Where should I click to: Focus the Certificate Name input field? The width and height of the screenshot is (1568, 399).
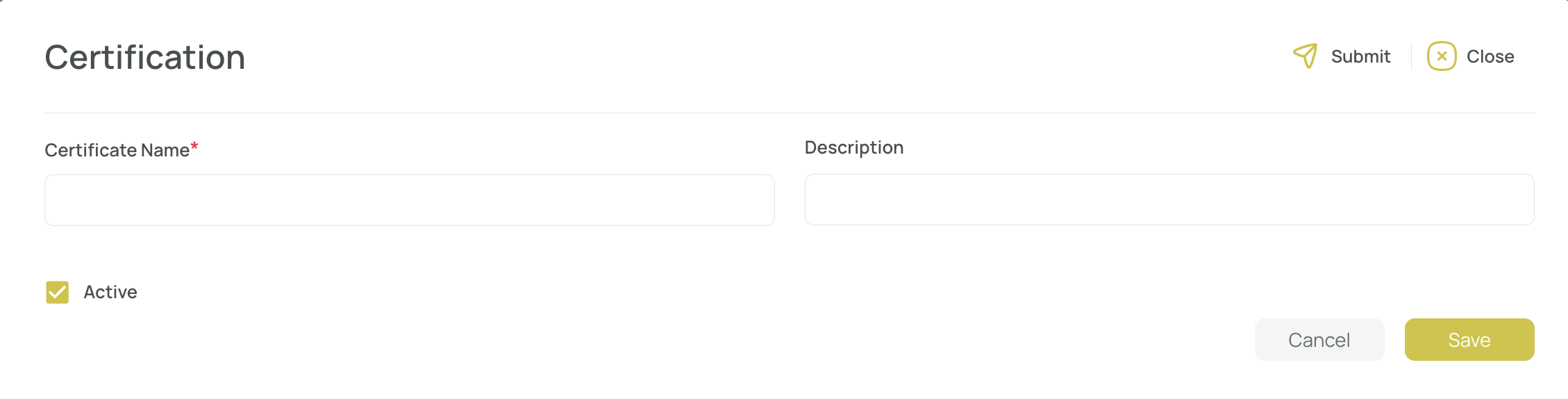(410, 200)
